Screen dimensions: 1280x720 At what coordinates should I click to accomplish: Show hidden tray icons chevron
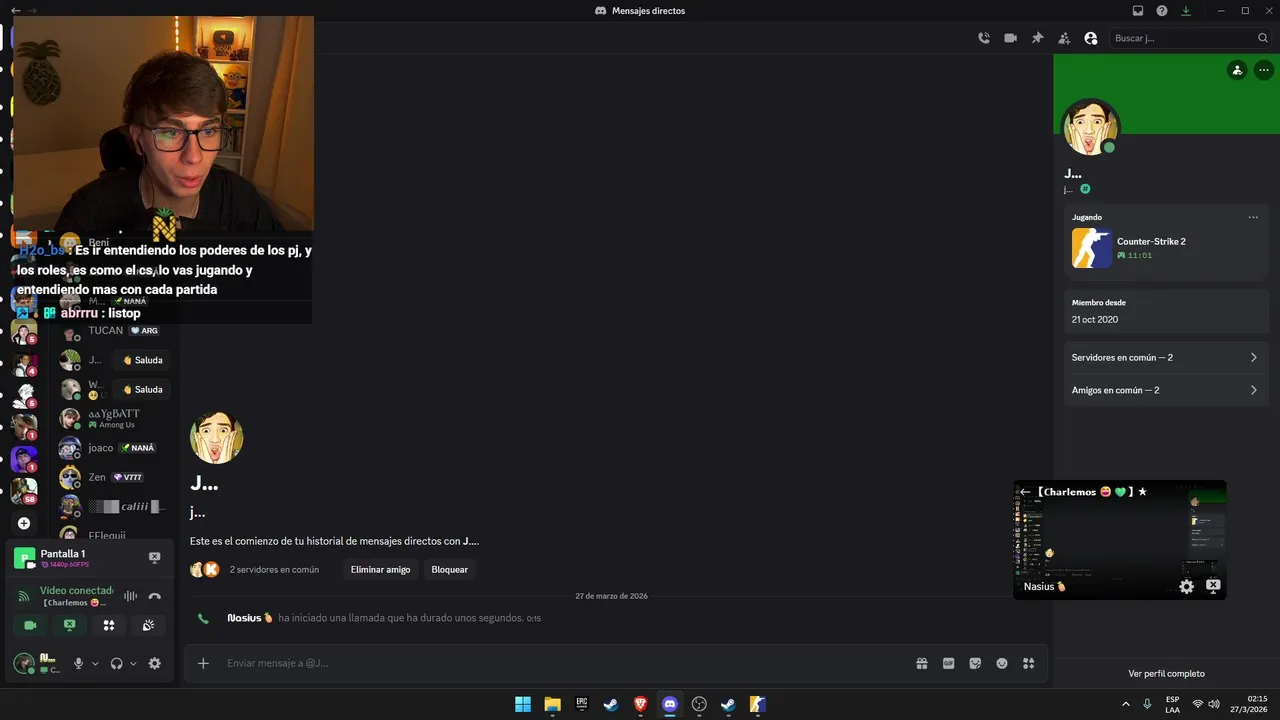click(x=1125, y=704)
